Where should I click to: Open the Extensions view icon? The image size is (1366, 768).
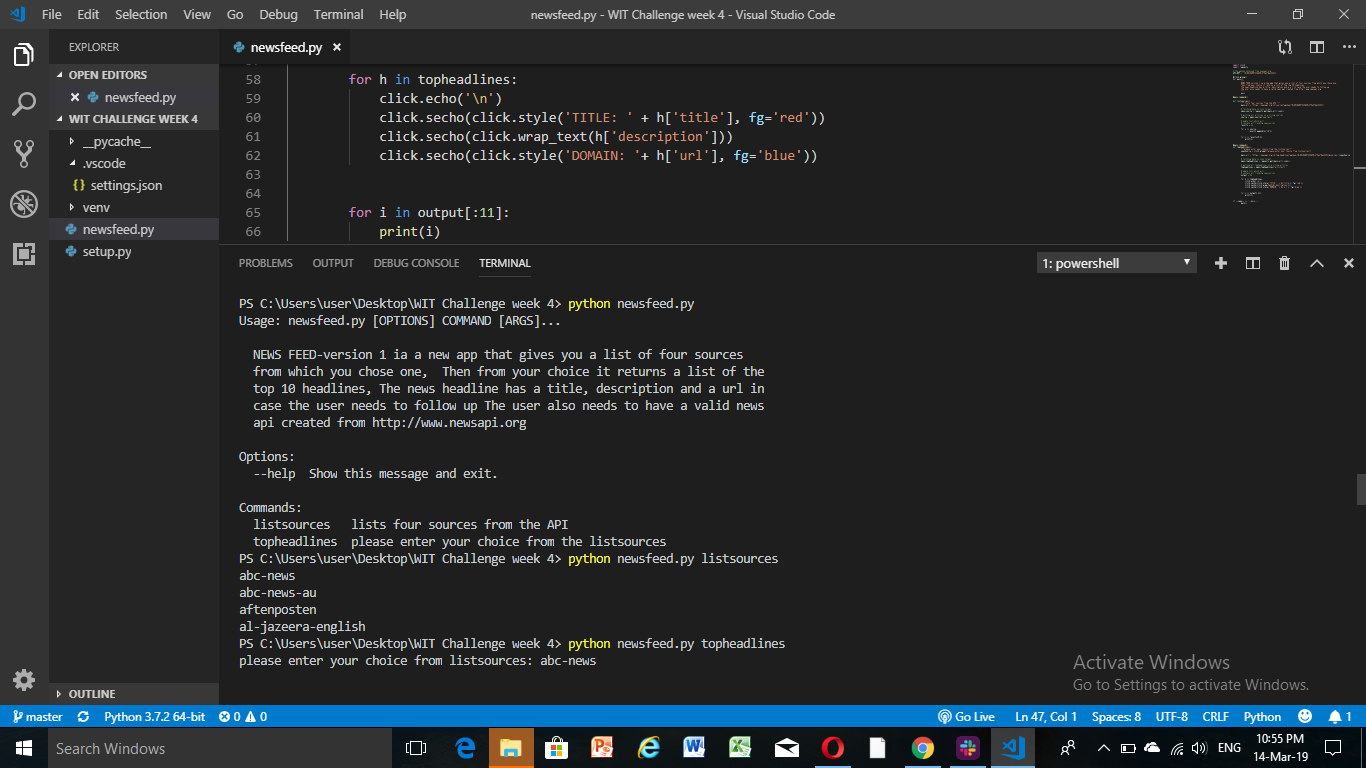[x=24, y=254]
